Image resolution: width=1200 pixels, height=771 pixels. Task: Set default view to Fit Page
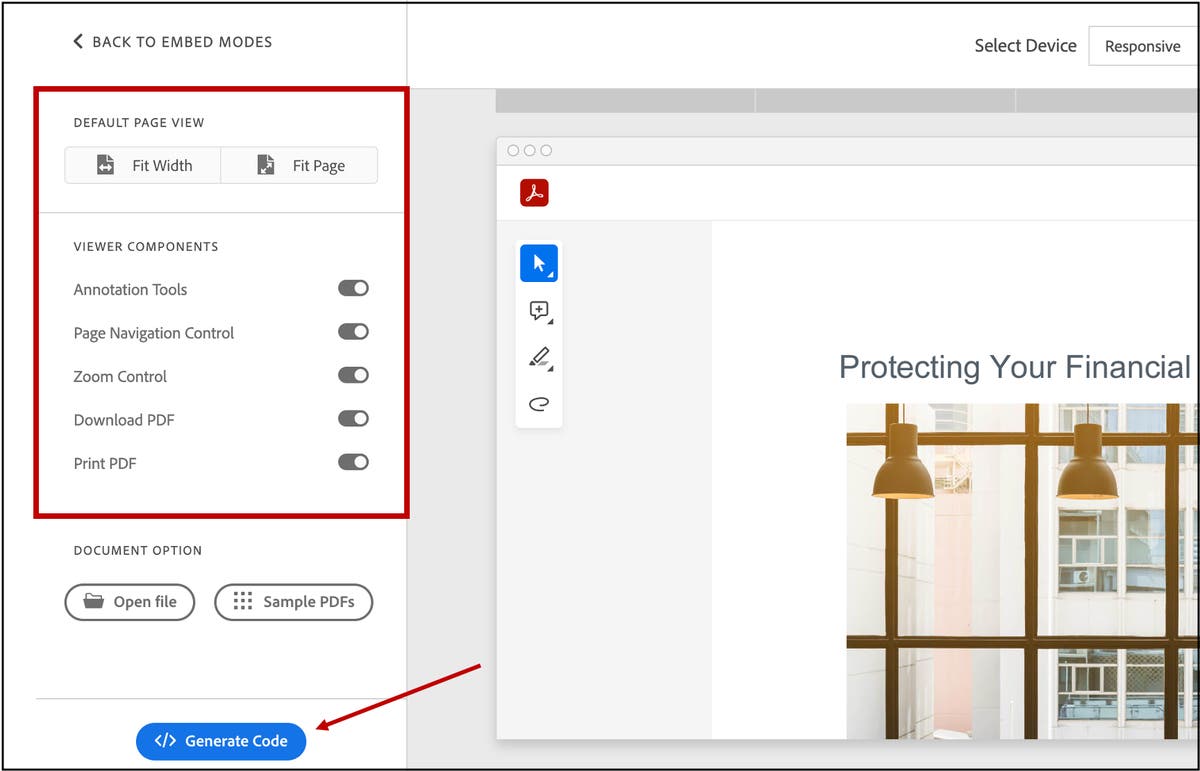pyautogui.click(x=299, y=165)
